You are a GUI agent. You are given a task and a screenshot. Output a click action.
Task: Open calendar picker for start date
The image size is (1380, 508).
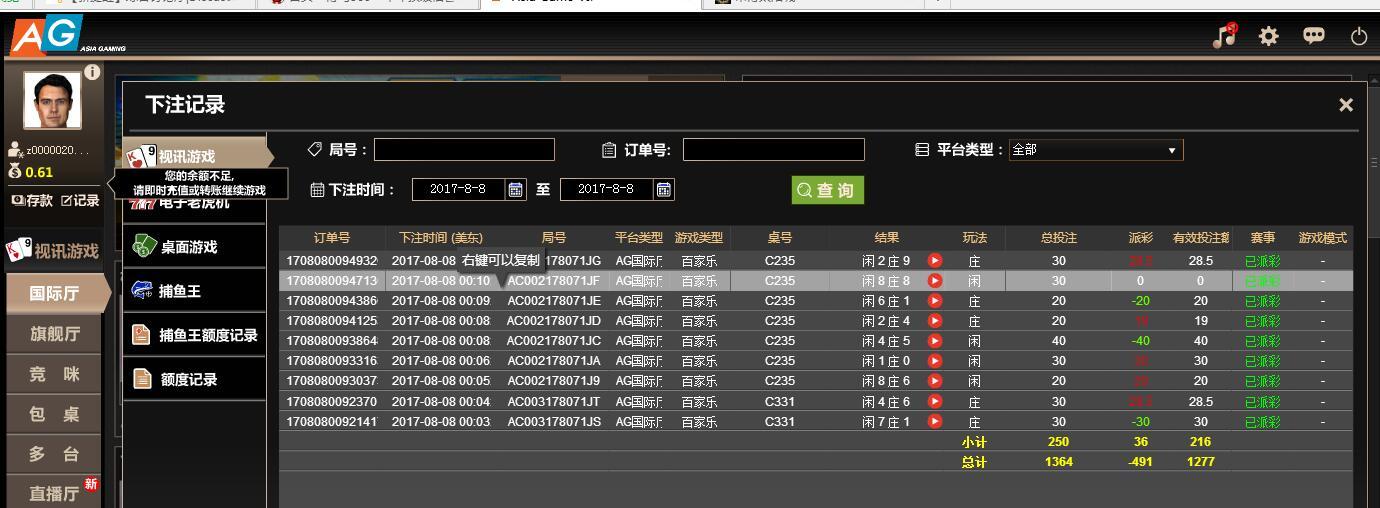516,189
